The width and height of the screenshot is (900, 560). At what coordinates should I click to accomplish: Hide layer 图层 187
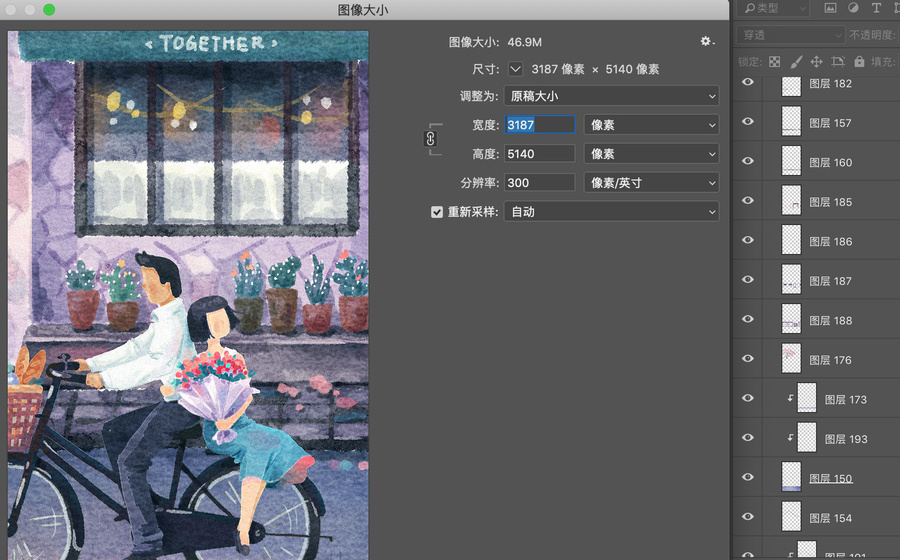747,279
